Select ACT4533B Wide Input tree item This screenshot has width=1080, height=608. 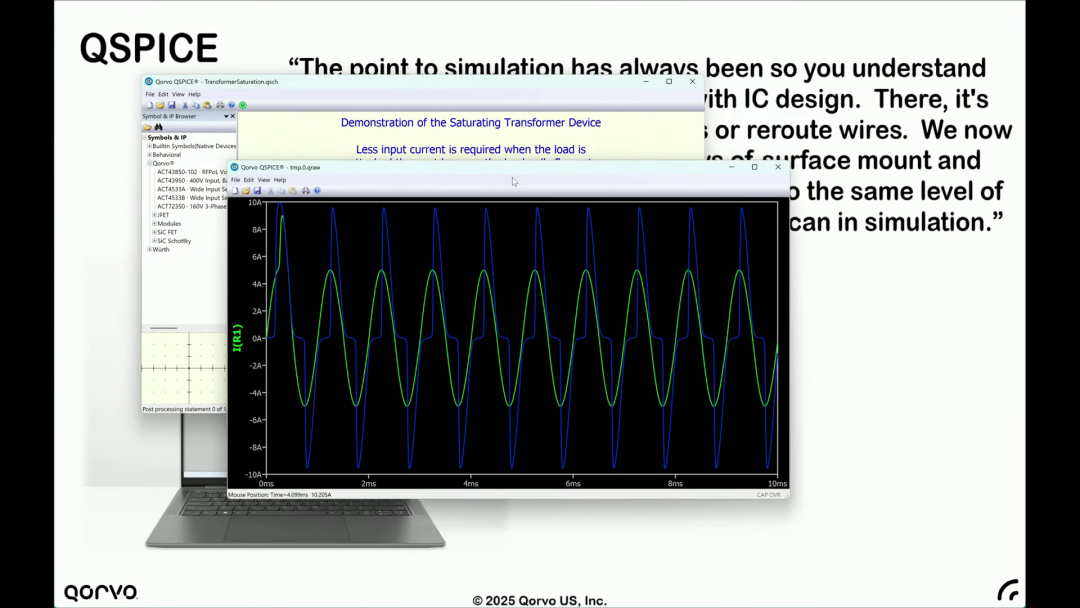click(x=192, y=198)
